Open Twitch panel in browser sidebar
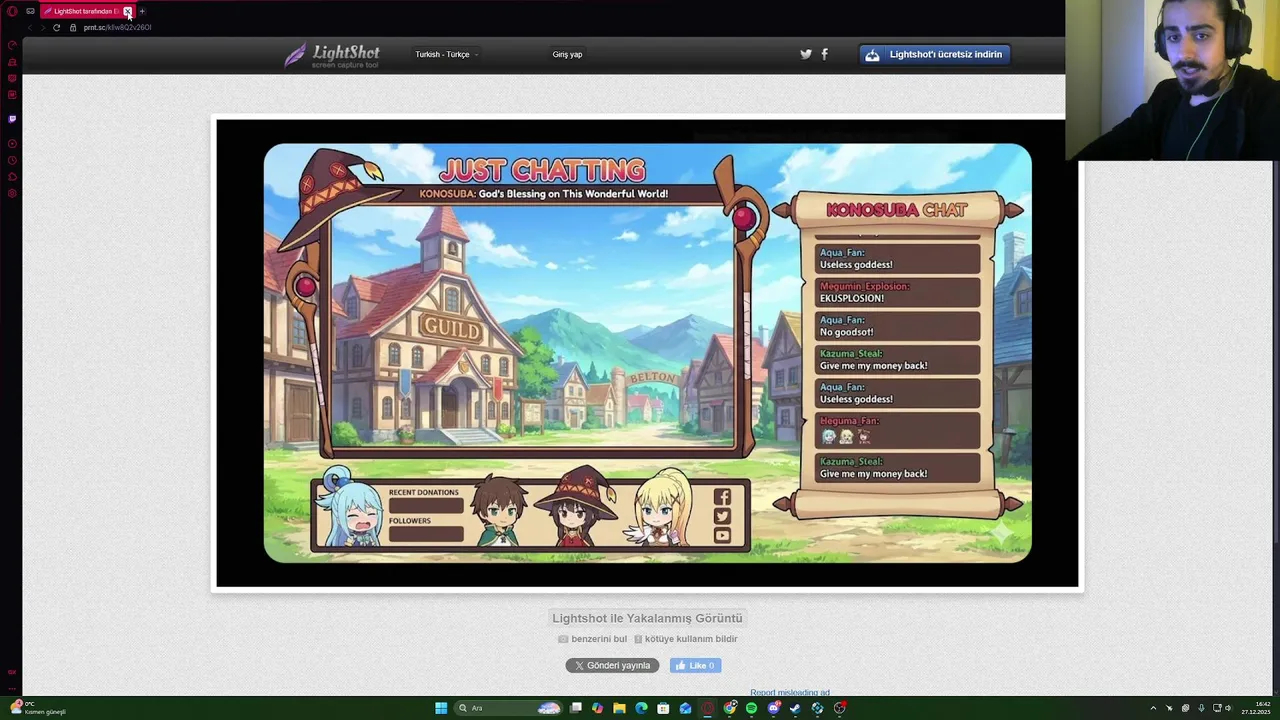The width and height of the screenshot is (1280, 720). [x=12, y=119]
